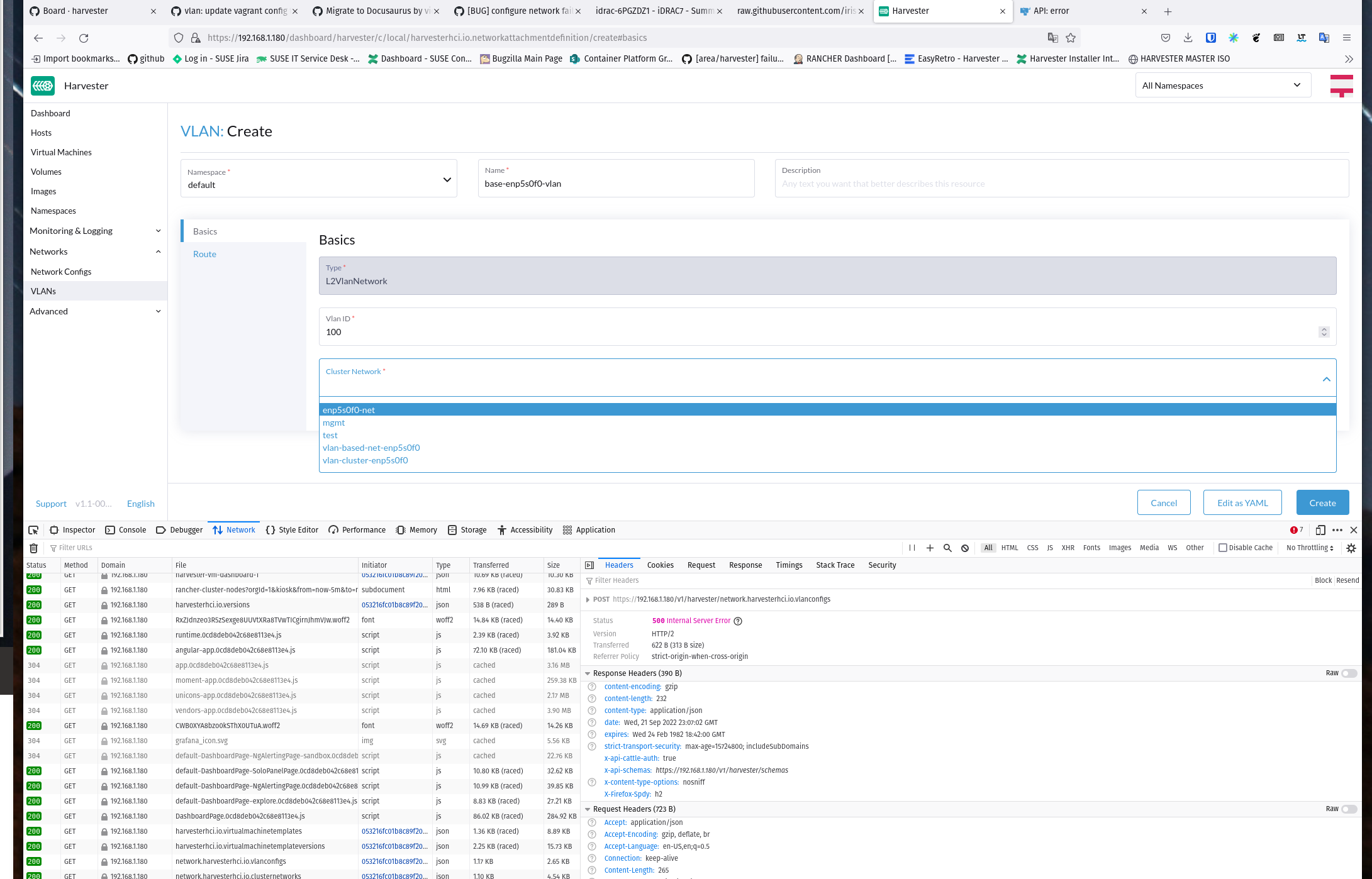The image size is (1372, 879).
Task: Click the Edit as YAML button
Action: pyautogui.click(x=1241, y=502)
